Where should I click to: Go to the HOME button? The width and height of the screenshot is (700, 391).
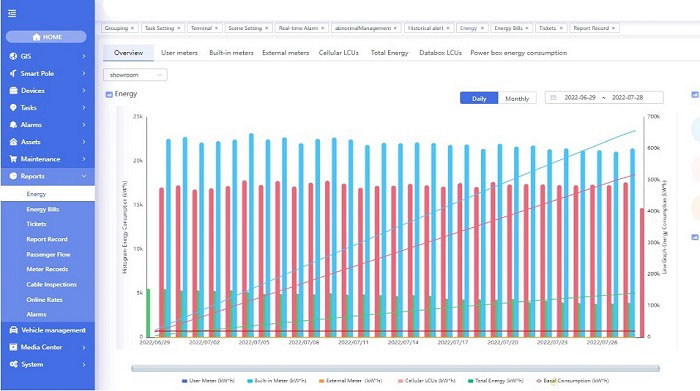[46, 37]
